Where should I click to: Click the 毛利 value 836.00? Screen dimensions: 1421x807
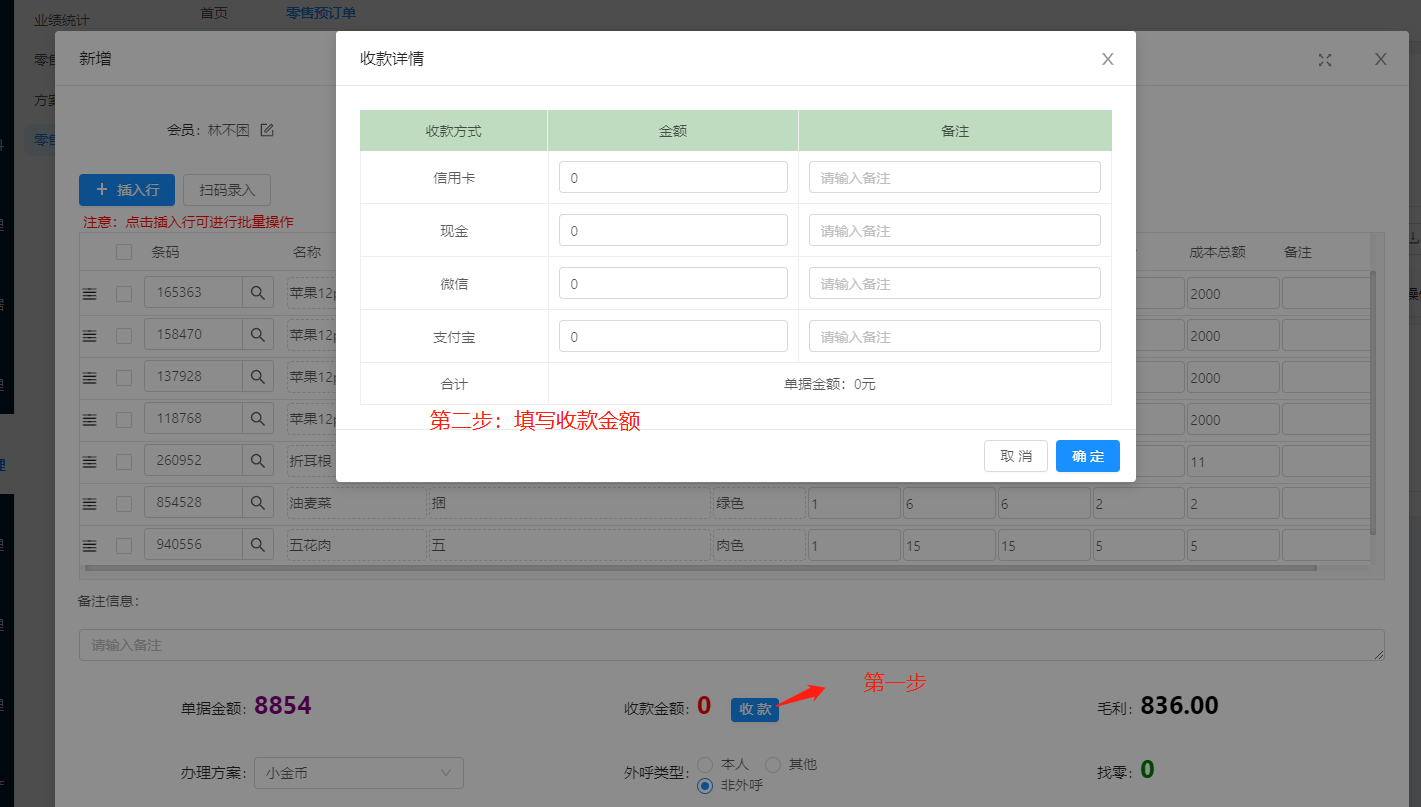[1180, 706]
